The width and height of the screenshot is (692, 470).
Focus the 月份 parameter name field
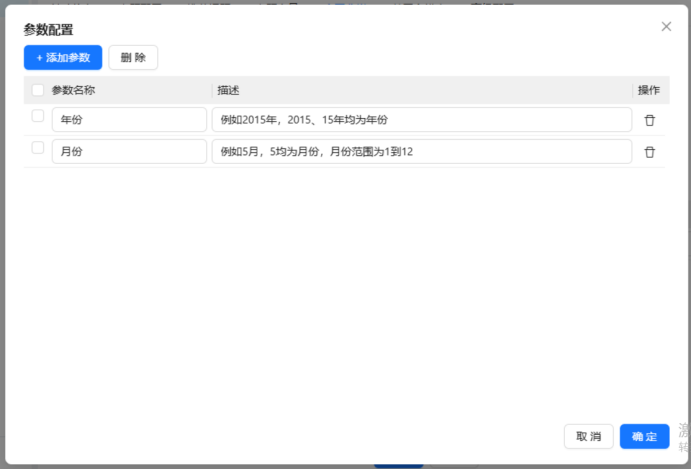128,152
